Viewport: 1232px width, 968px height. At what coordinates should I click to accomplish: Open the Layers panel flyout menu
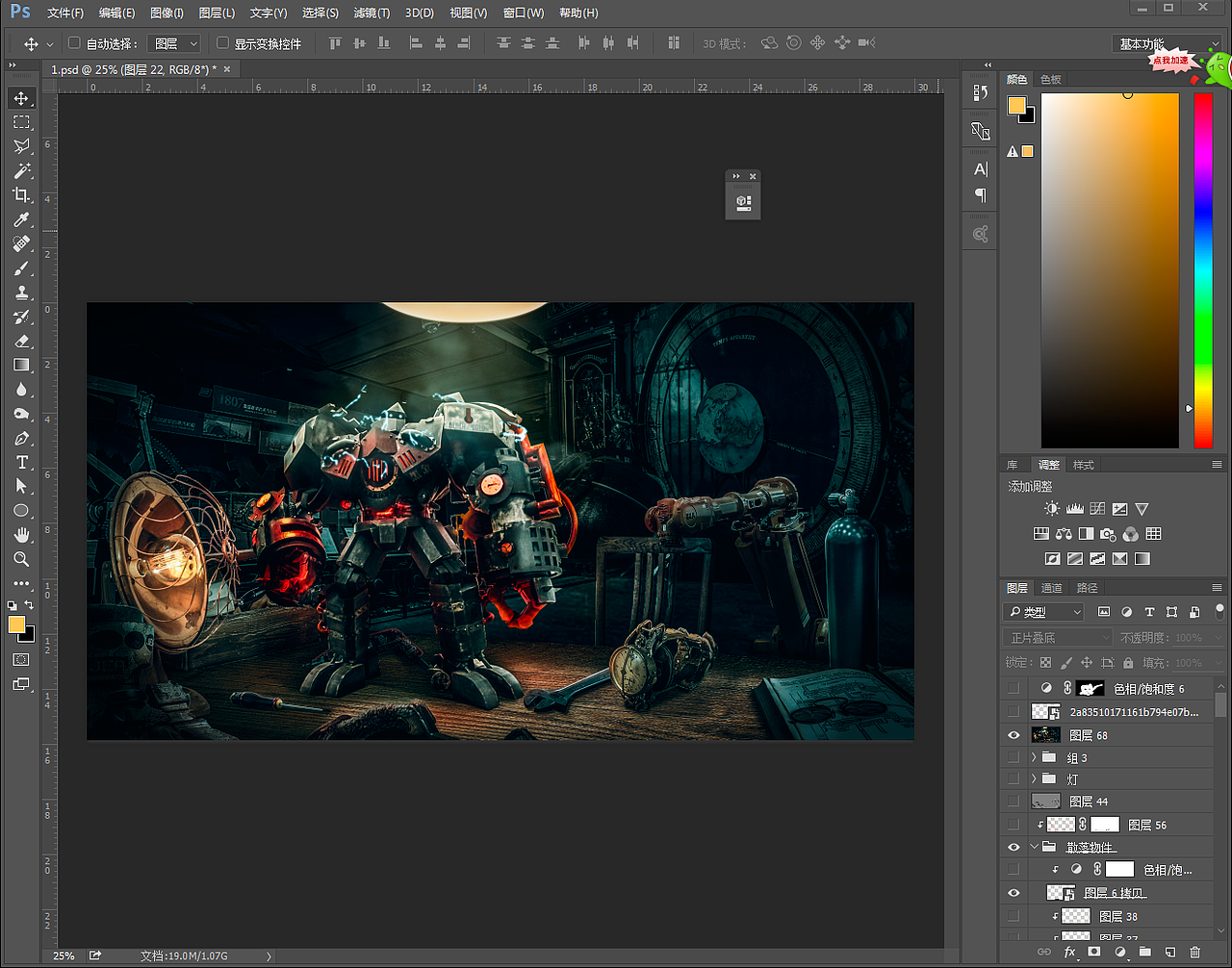point(1218,587)
